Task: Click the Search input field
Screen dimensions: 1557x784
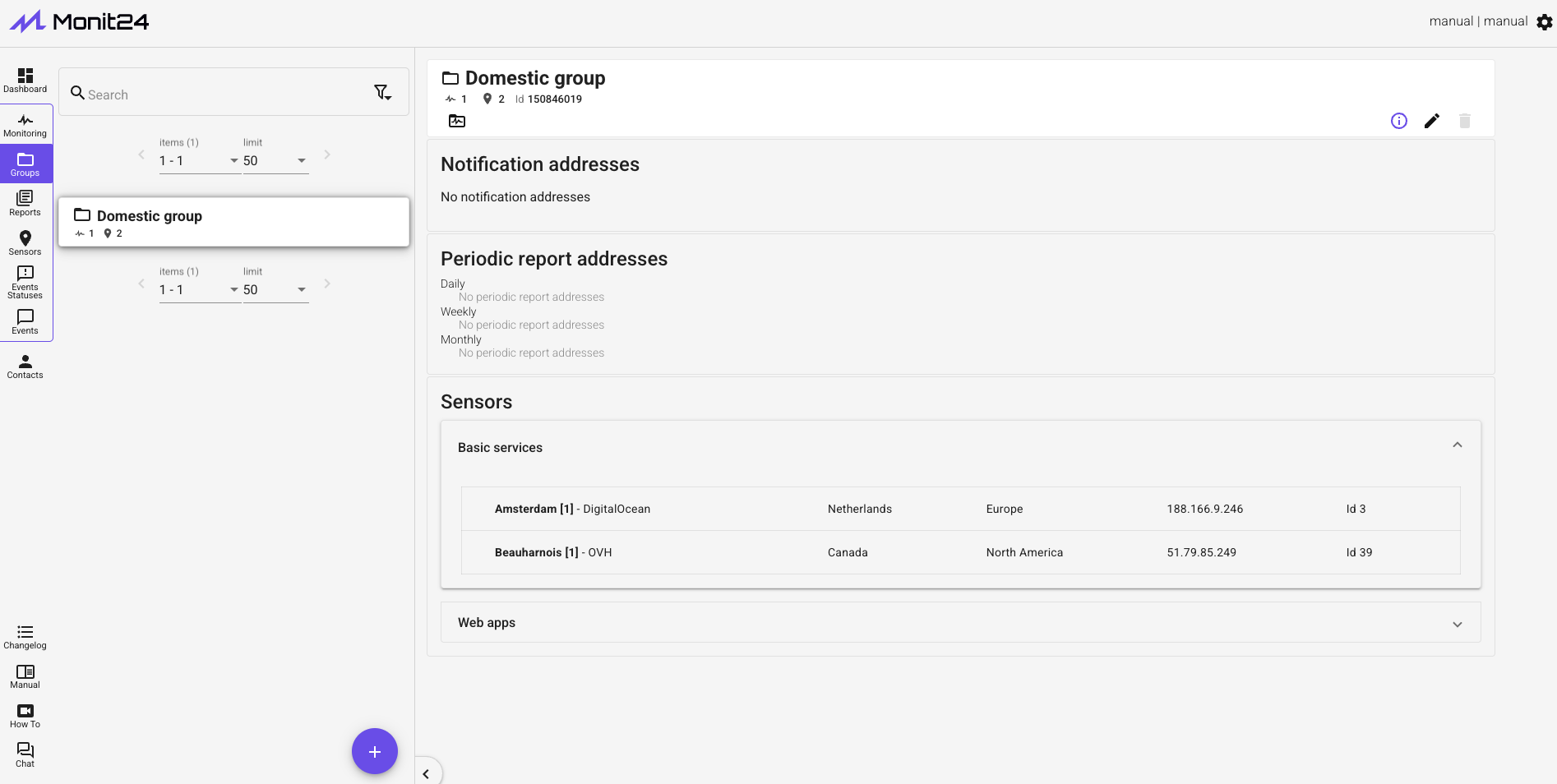Action: (222, 95)
